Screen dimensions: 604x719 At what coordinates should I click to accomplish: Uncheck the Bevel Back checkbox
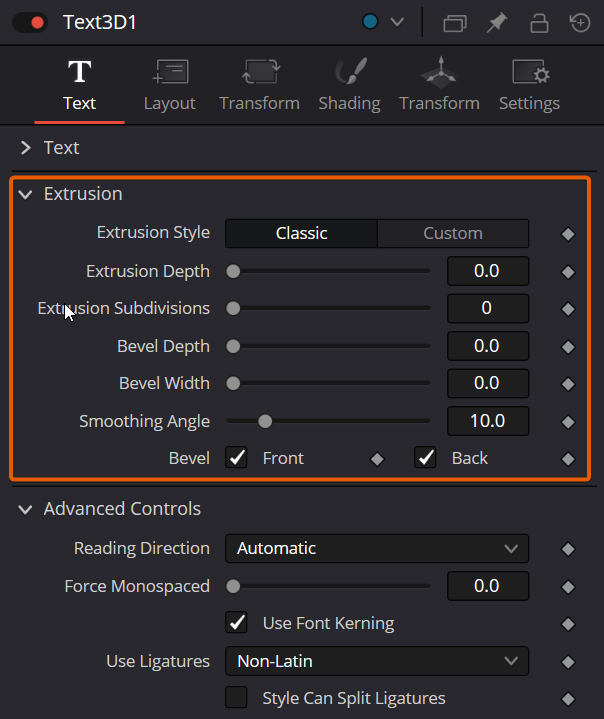[425, 458]
